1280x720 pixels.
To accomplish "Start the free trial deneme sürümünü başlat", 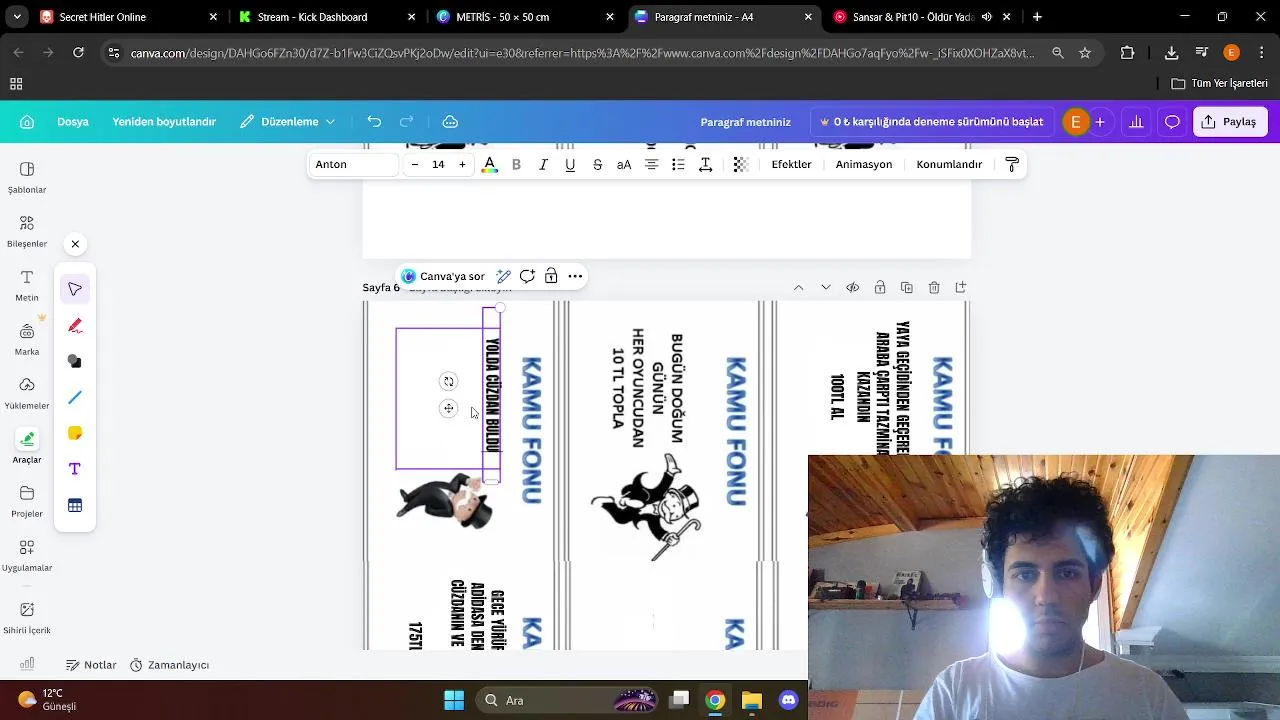I will point(931,122).
